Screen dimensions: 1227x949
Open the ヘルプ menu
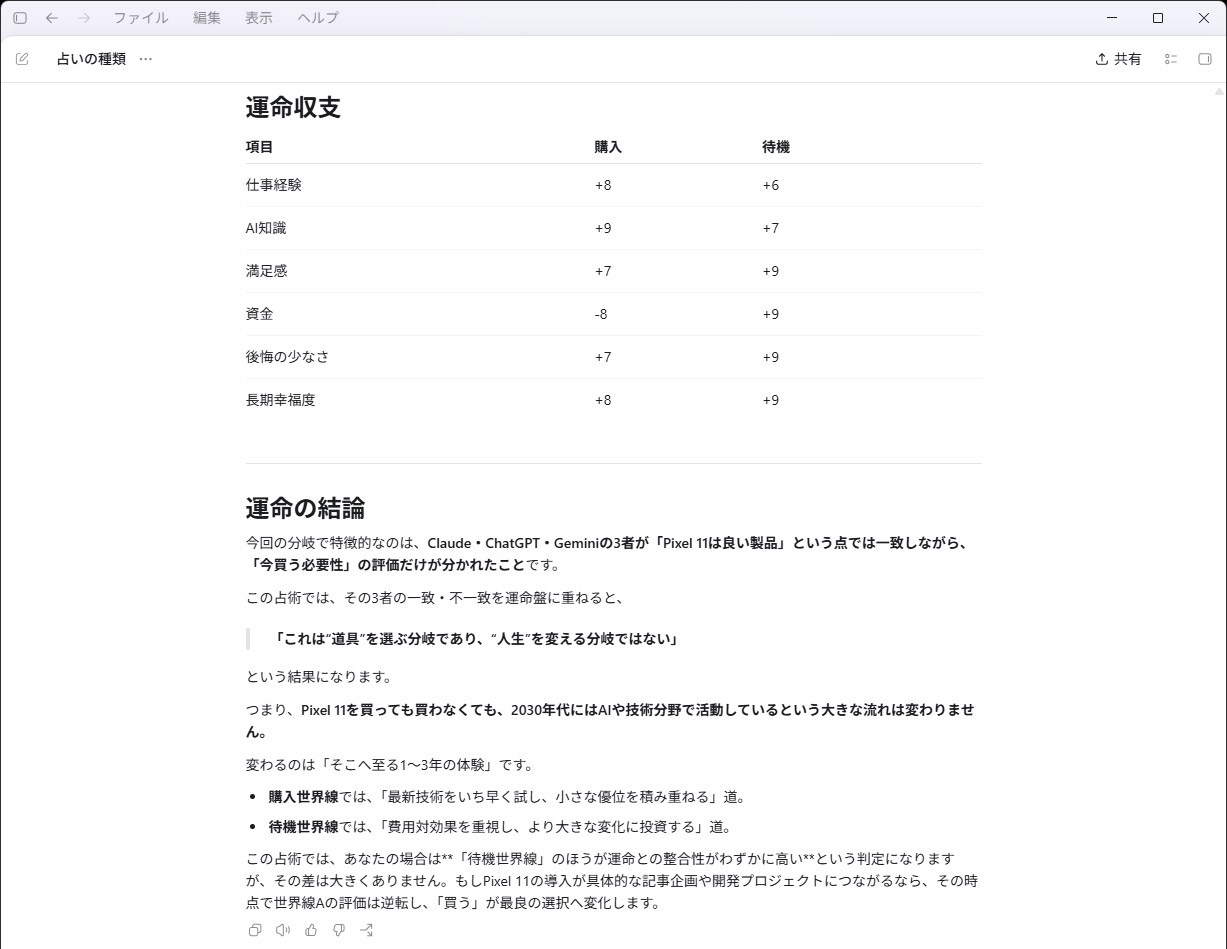pos(318,18)
